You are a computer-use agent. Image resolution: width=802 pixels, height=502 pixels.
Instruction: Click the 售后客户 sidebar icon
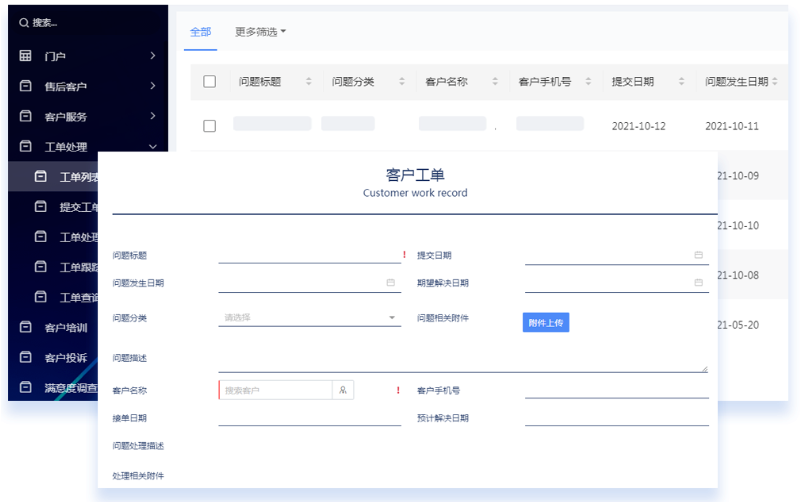click(x=25, y=85)
